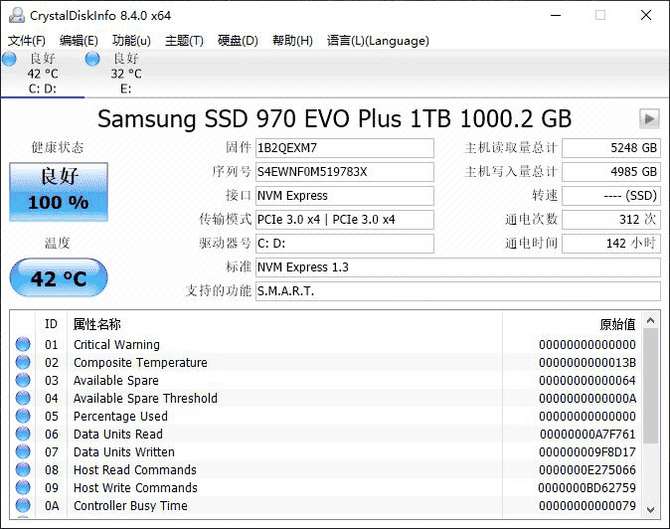The image size is (670, 529).
Task: Click the status orb for Controller Busy Time
Action: click(x=23, y=505)
